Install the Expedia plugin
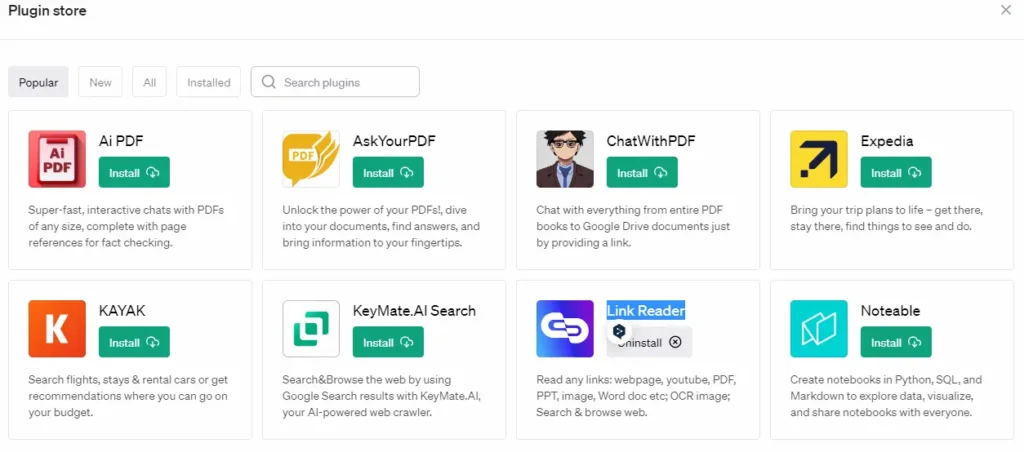 [896, 172]
